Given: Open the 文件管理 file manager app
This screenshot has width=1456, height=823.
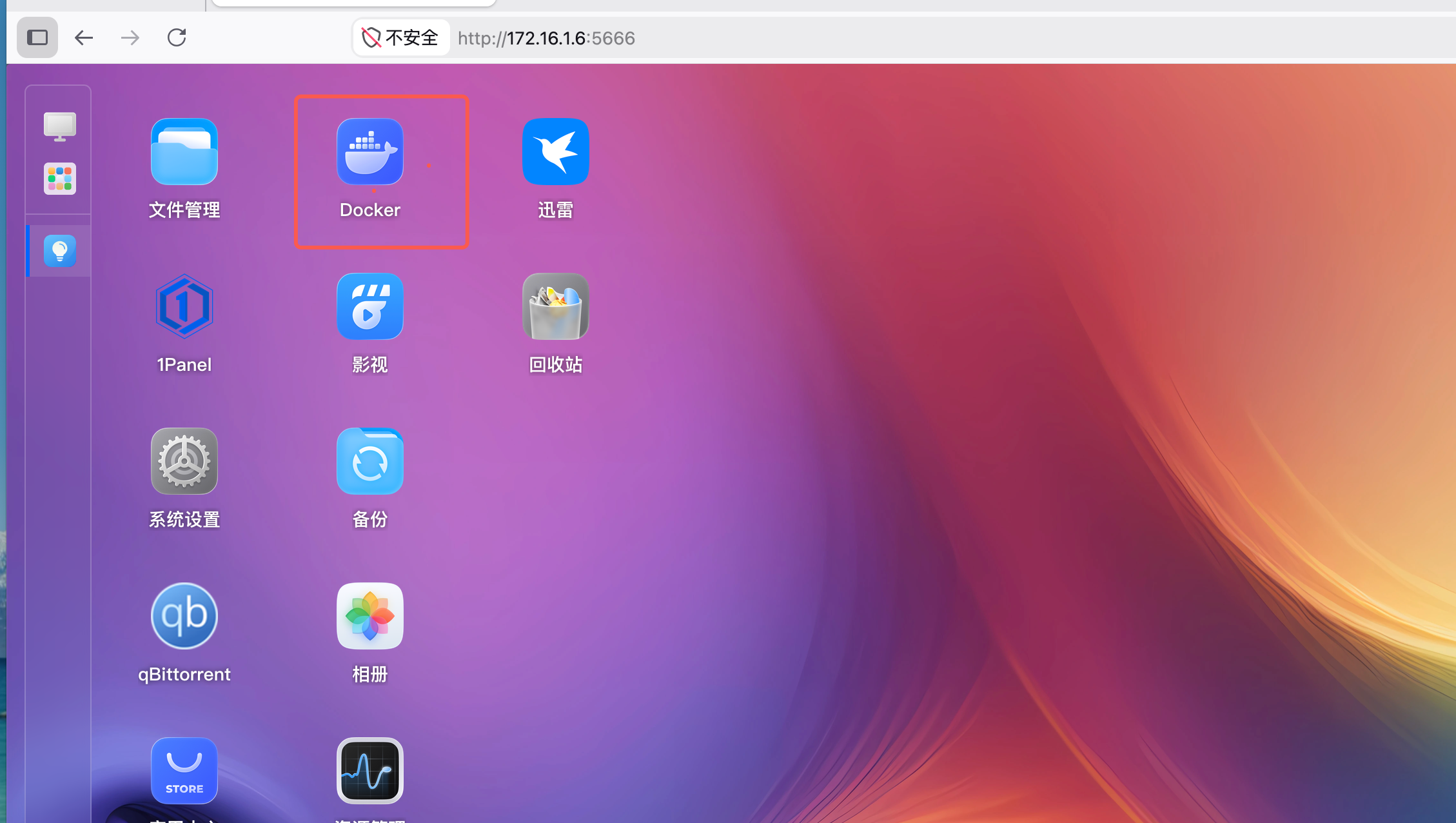Looking at the screenshot, I should (184, 152).
